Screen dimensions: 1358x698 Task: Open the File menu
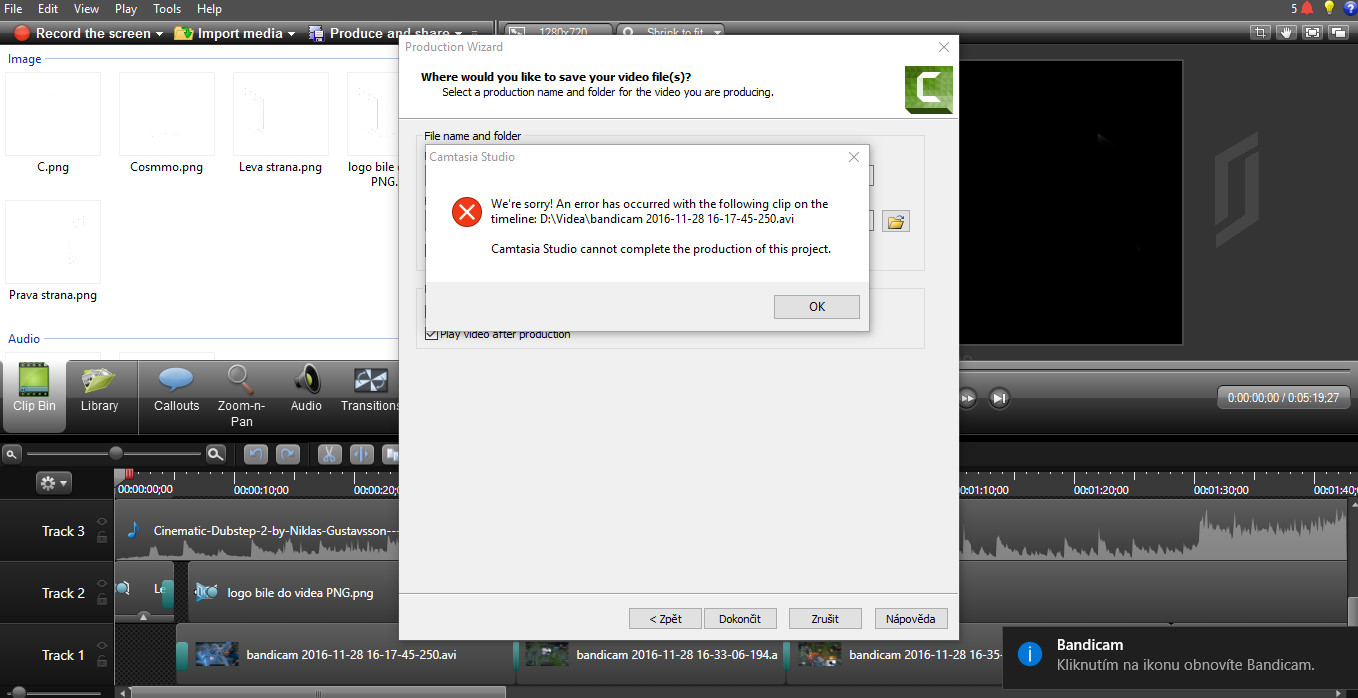[x=14, y=8]
